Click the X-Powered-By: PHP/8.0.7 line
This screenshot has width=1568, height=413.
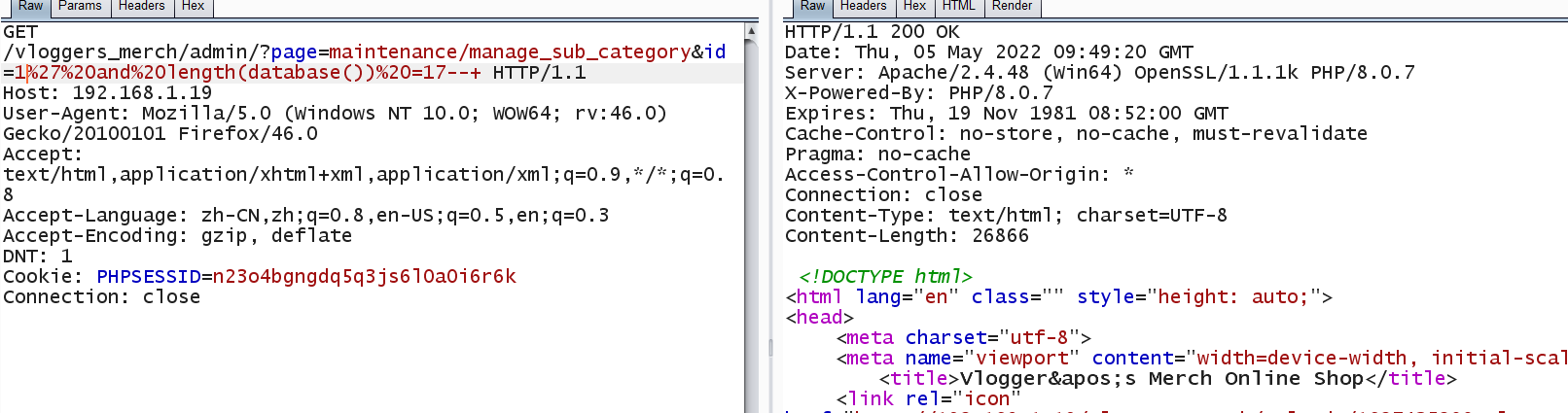(x=919, y=93)
